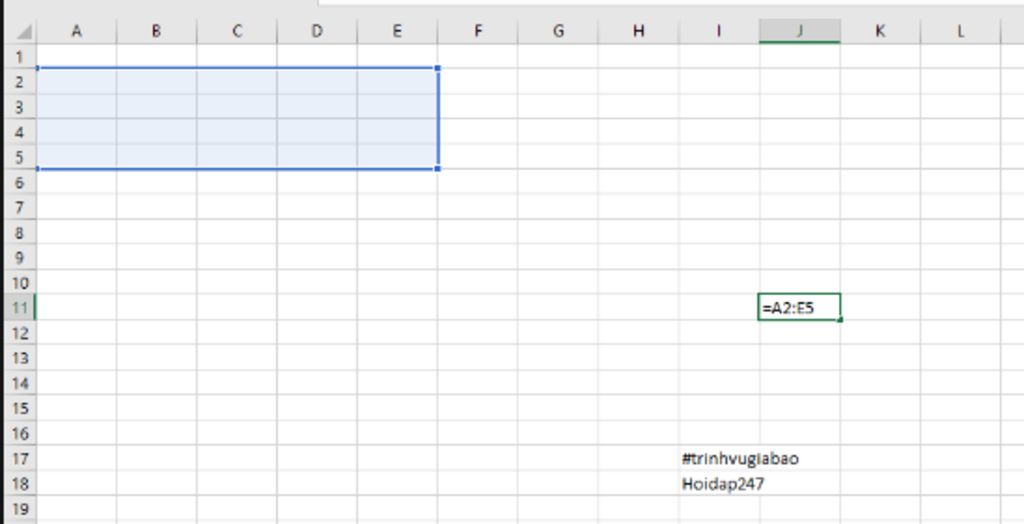Select column C header
This screenshot has height=524, width=1024.
(x=237, y=31)
